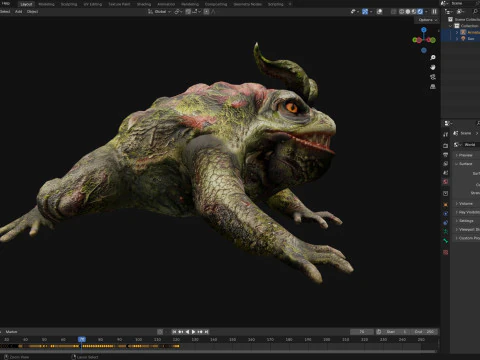Open the Collection properties tab

[446, 193]
